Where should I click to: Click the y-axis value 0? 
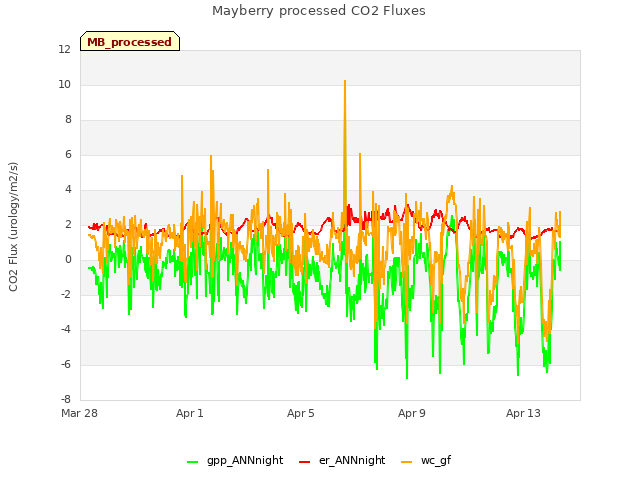tap(68, 260)
